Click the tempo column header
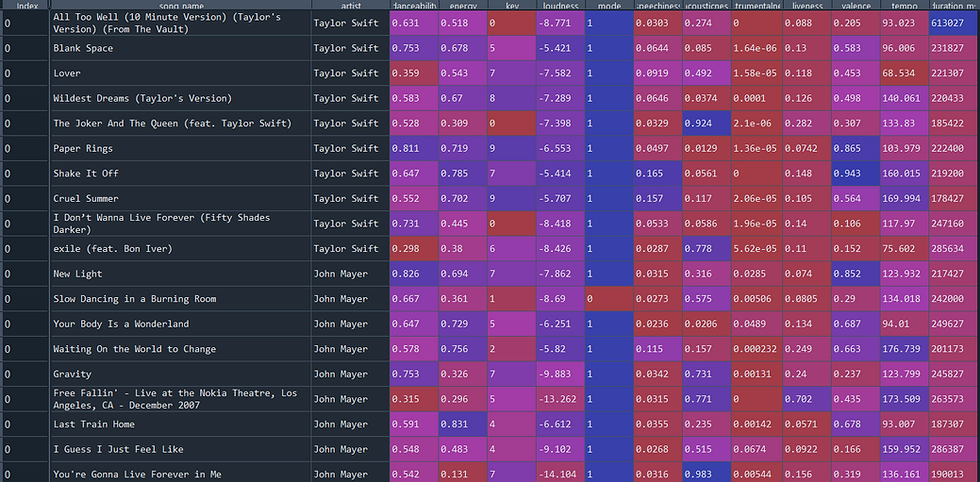Viewport: 980px width, 482px height. point(904,6)
